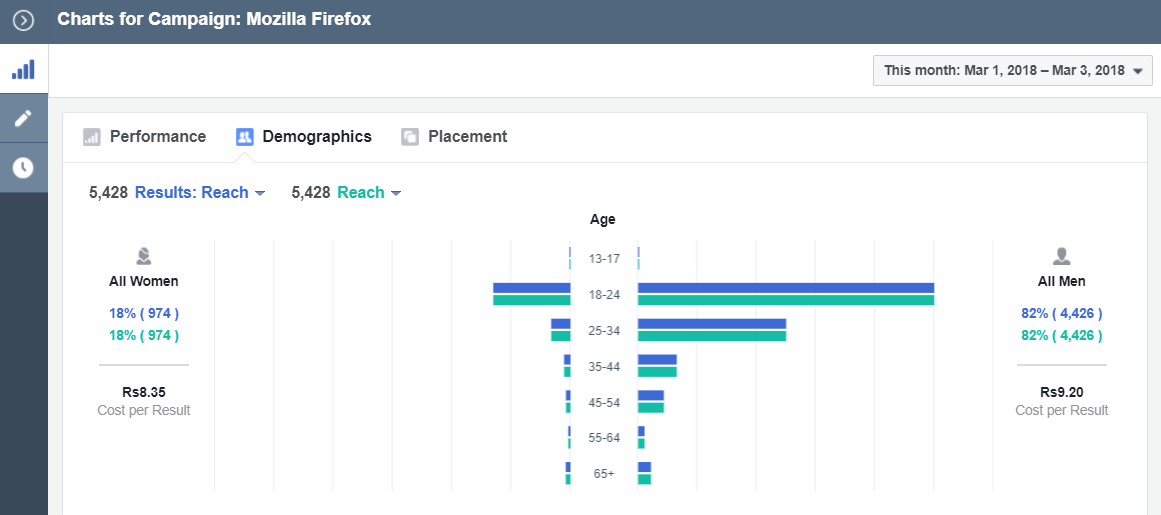
Task: Click the All Women avatar icon
Action: coord(144,256)
